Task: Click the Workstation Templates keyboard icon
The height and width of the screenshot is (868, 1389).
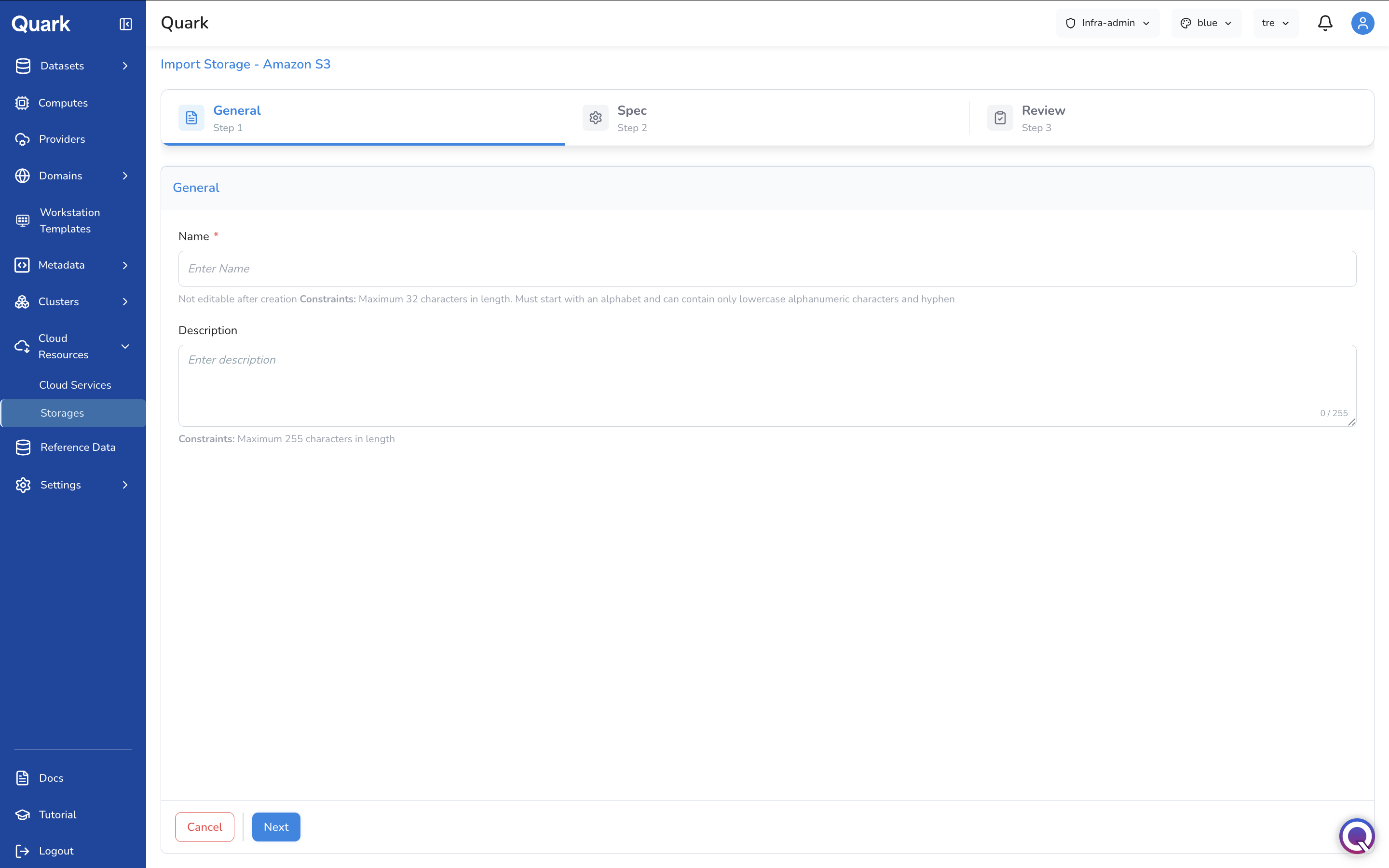Action: coord(22,220)
